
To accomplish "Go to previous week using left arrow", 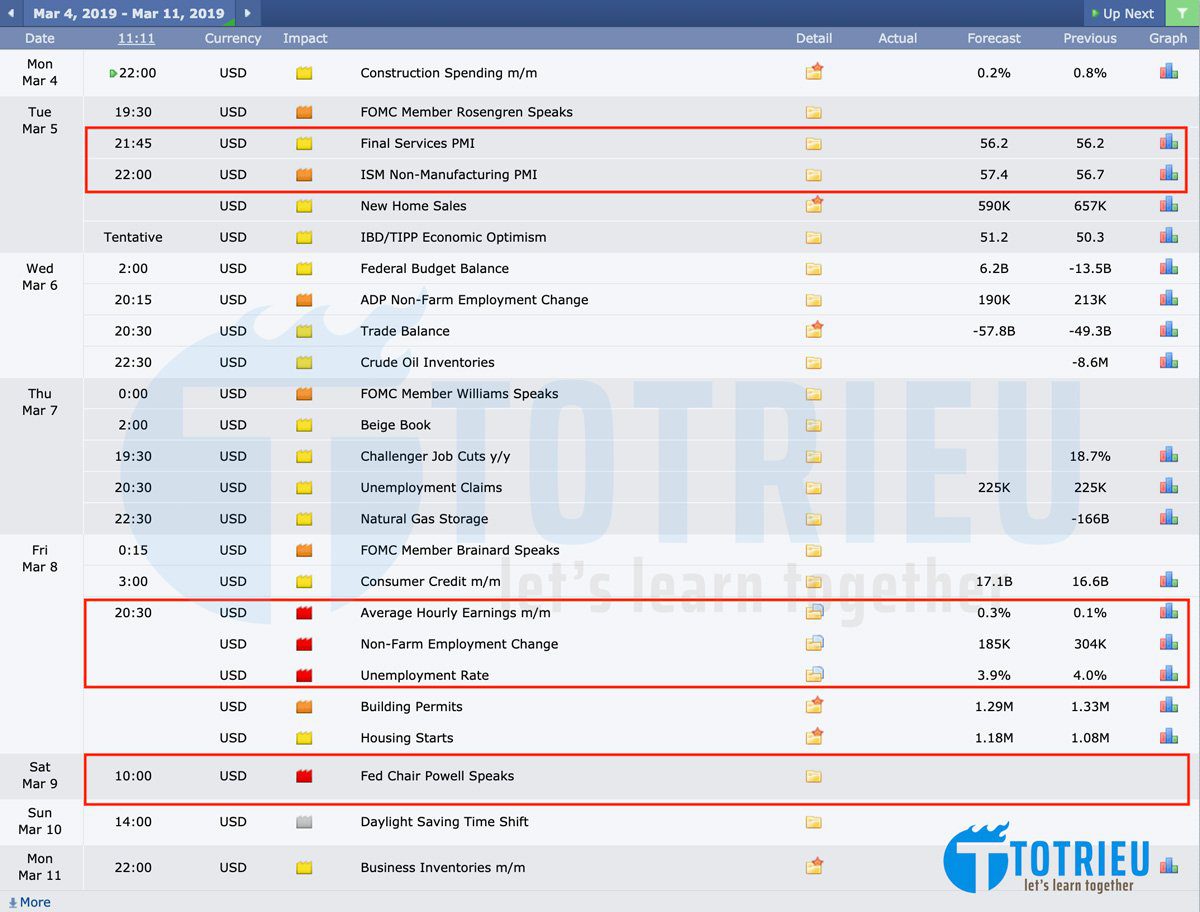I will 10,13.
